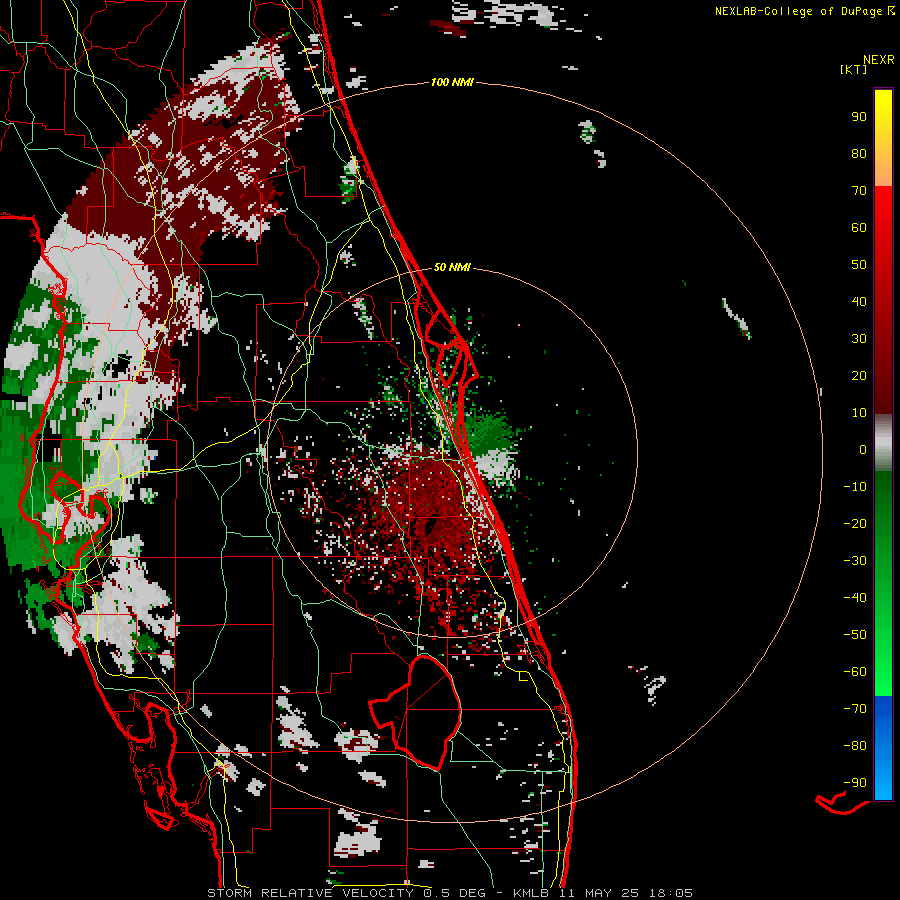Pick the yellow top segment of velocity color bar
Viewport: 900px width, 900px height.
point(883,138)
